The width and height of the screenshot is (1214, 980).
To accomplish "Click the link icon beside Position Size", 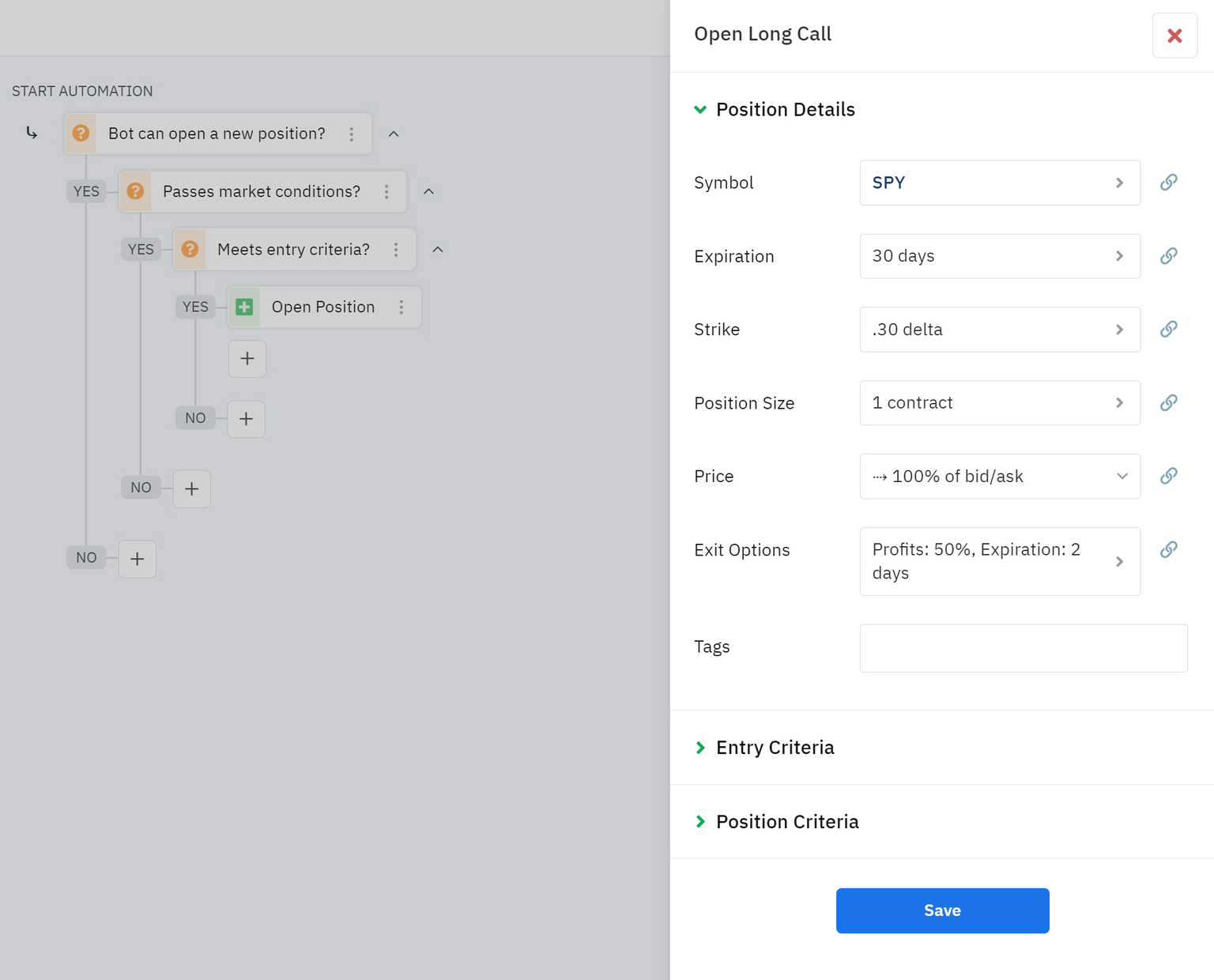I will 1168,403.
